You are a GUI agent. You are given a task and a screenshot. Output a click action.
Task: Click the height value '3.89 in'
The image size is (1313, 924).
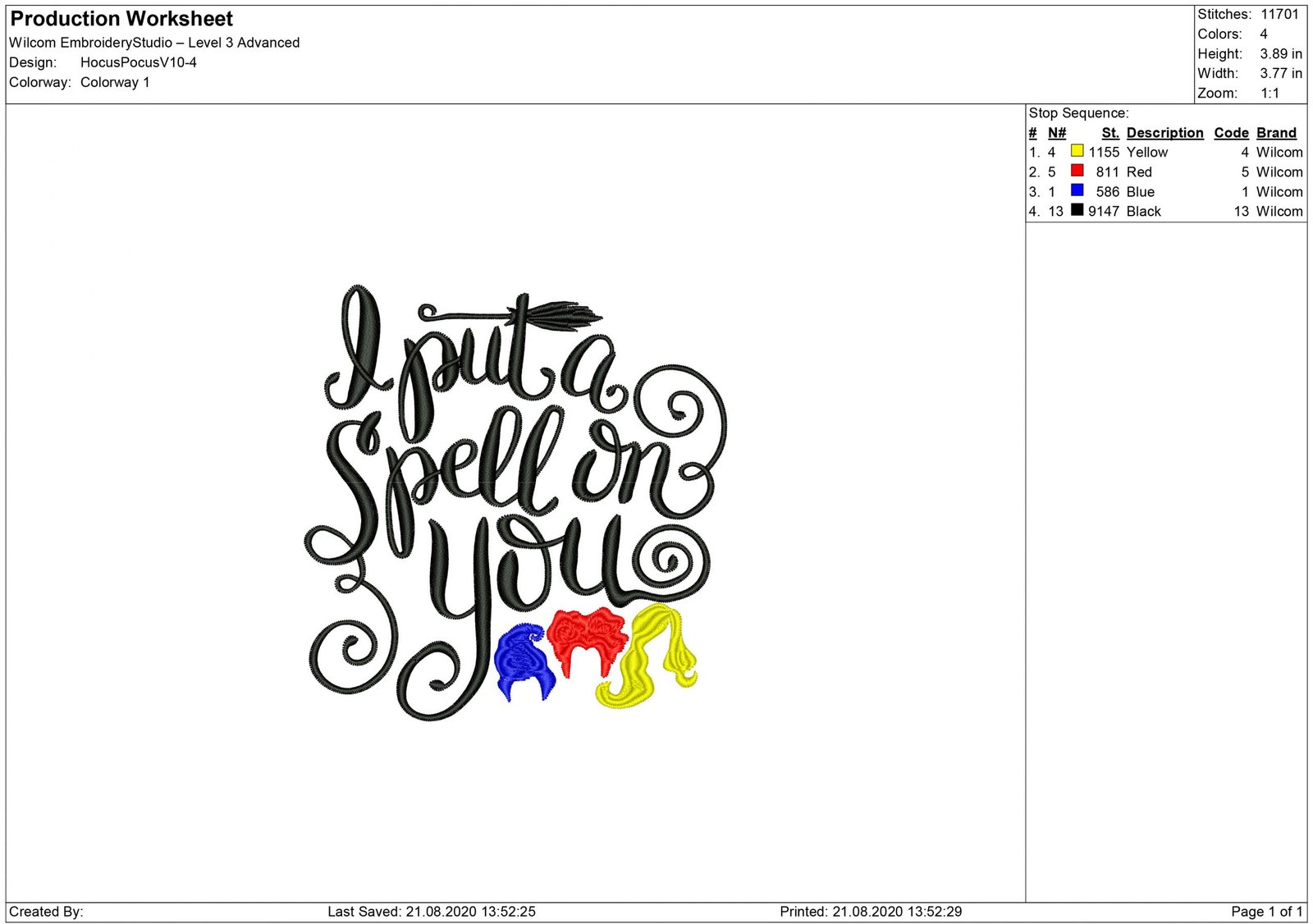[x=1281, y=53]
